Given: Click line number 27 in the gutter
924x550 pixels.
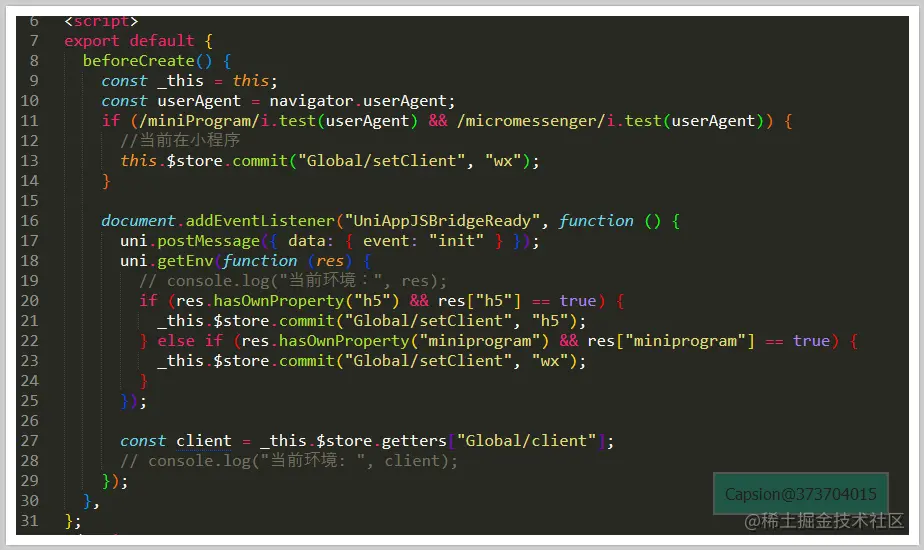Looking at the screenshot, I should 29,441.
